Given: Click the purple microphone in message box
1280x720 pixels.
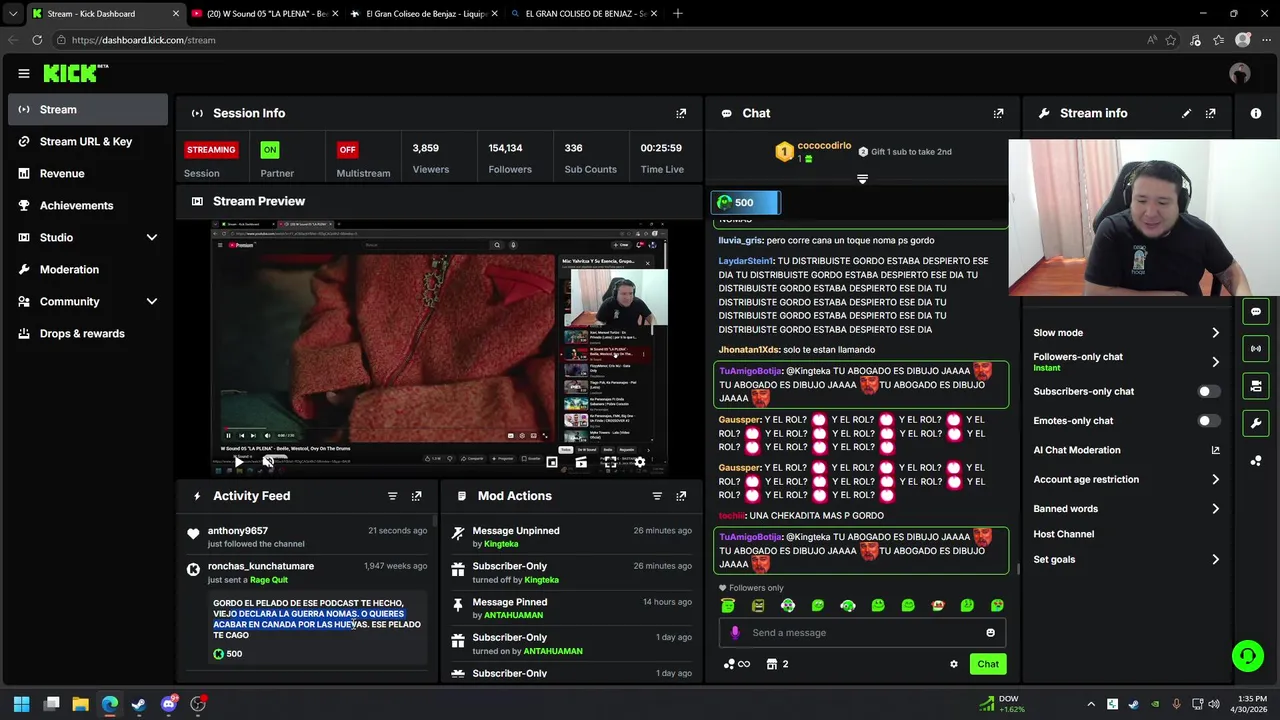Looking at the screenshot, I should click(735, 632).
